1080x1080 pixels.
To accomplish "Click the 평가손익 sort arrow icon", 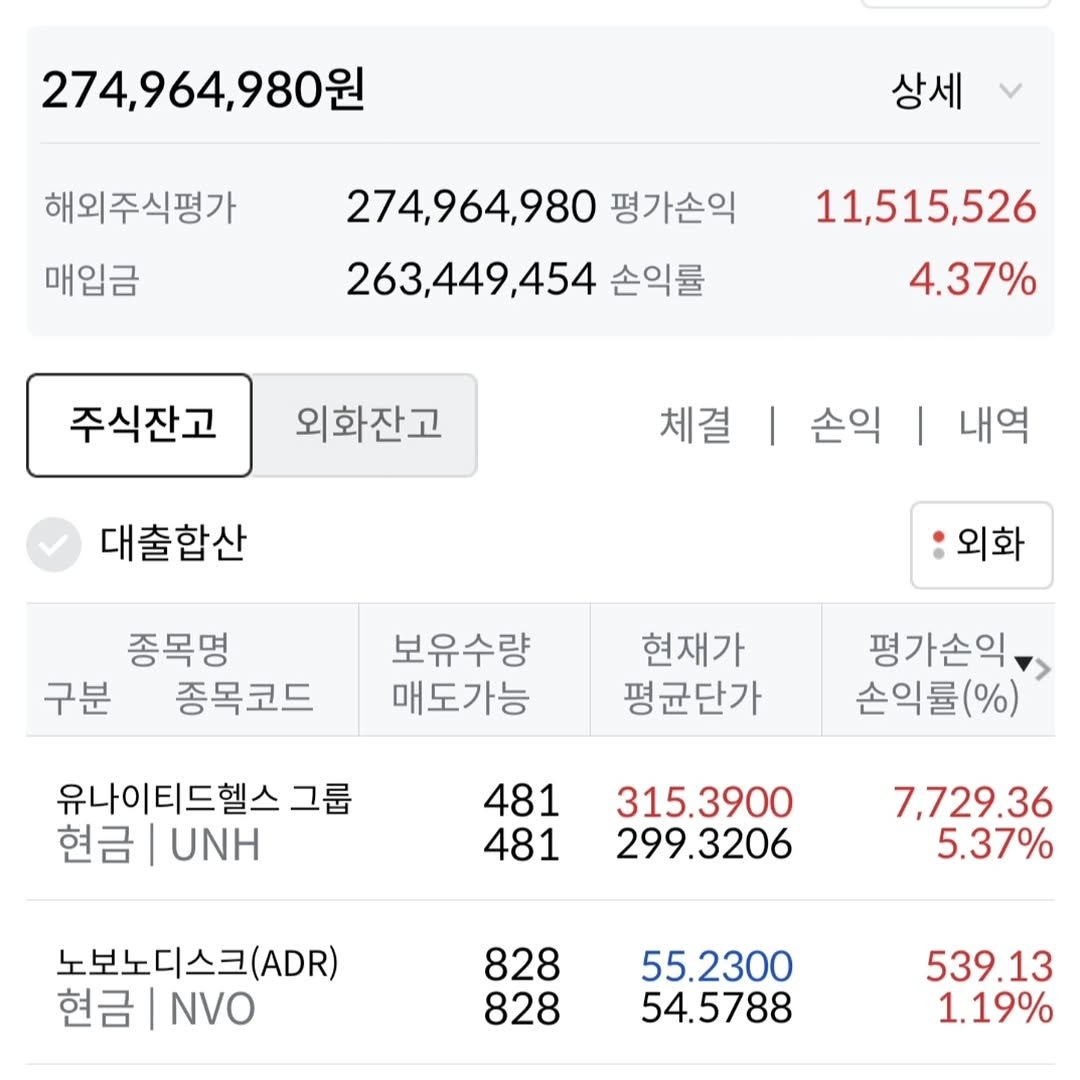I will click(1023, 662).
